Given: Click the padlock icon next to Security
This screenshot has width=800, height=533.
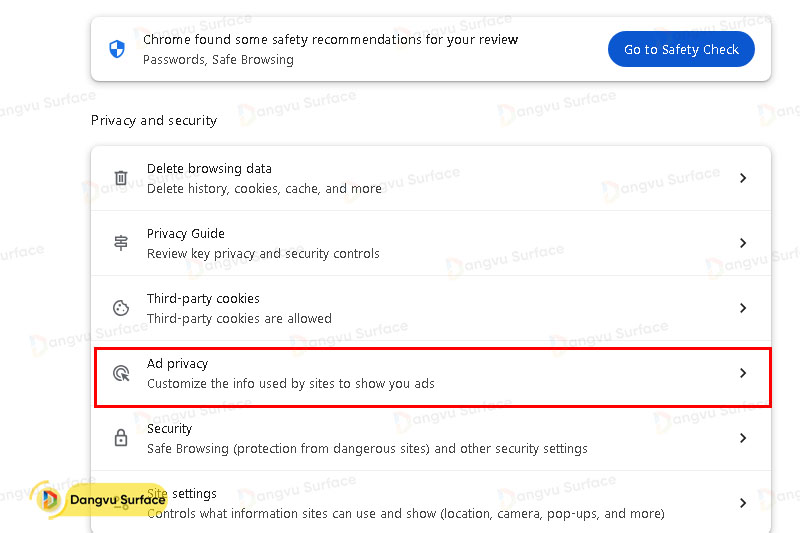Looking at the screenshot, I should pos(121,438).
